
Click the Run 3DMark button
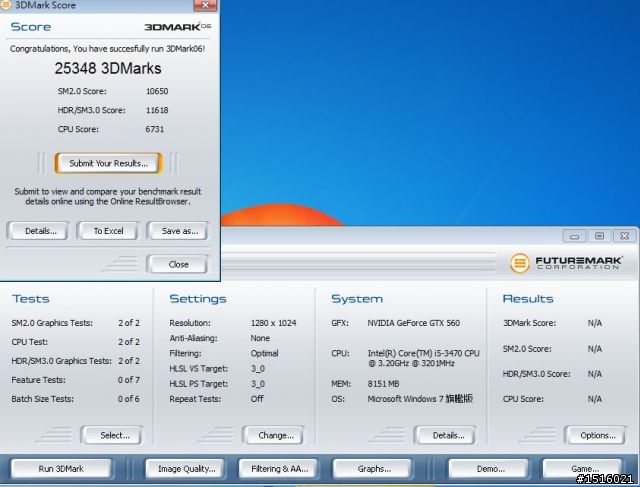pyautogui.click(x=61, y=469)
